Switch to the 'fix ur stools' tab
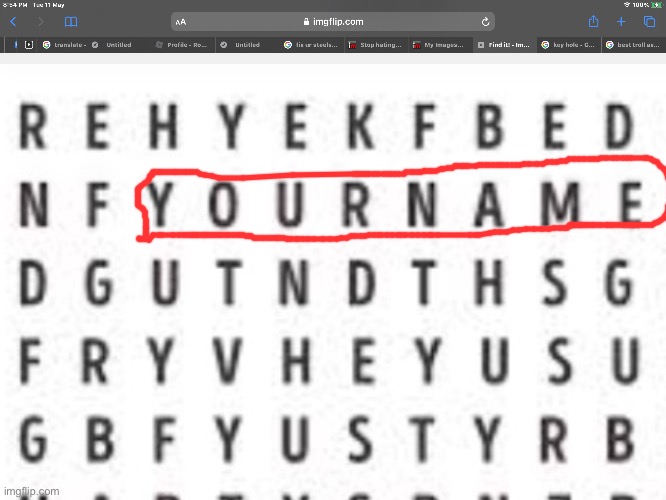Image resolution: width=666 pixels, height=500 pixels. coord(310,44)
